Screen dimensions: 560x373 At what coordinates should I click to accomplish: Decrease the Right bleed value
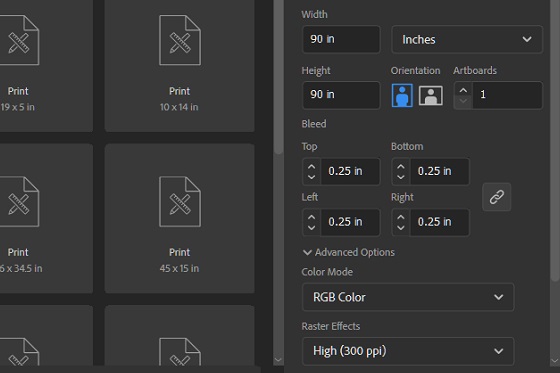[x=401, y=228]
